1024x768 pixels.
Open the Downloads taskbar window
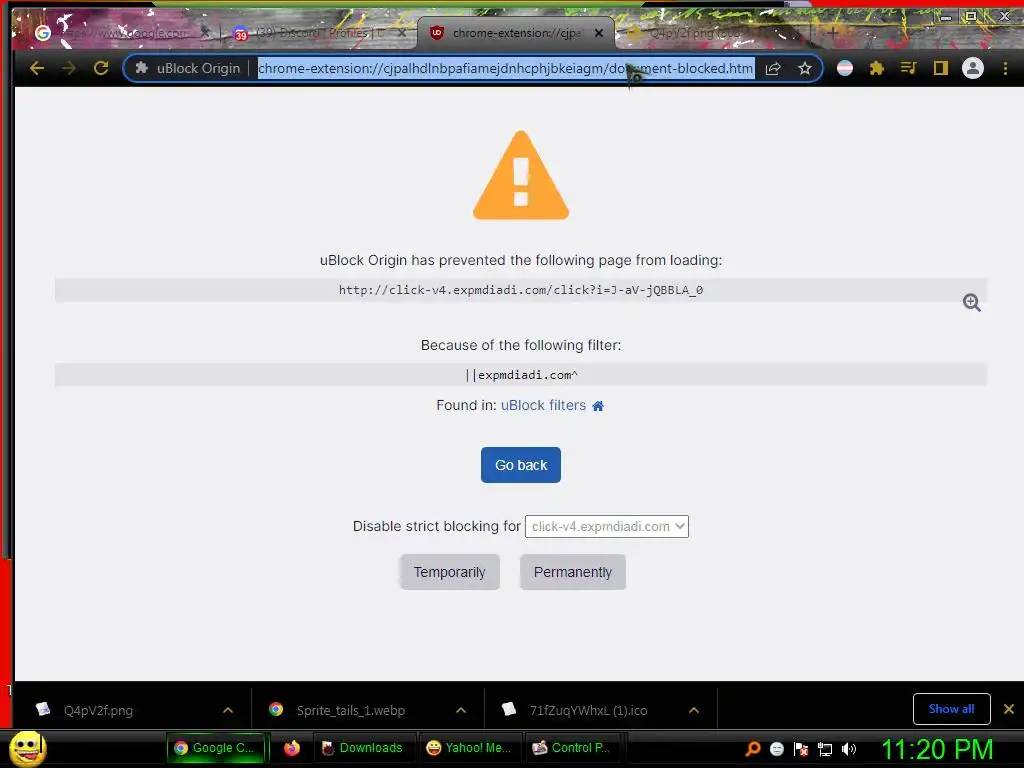[363, 748]
